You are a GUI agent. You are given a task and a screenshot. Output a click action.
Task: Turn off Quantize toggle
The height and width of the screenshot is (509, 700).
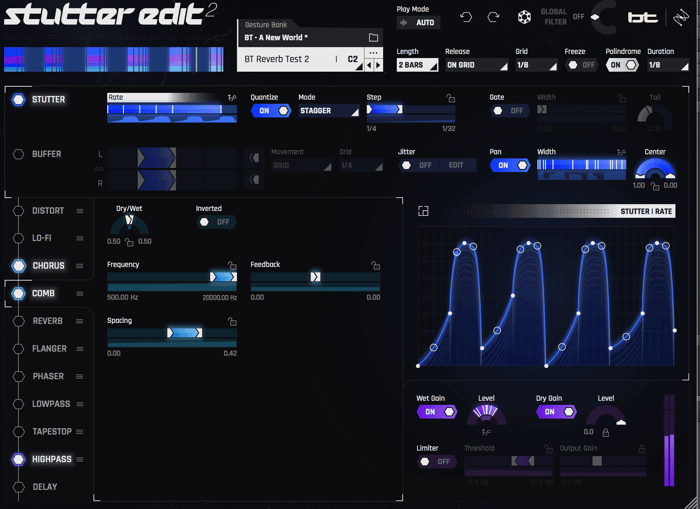pos(271,111)
